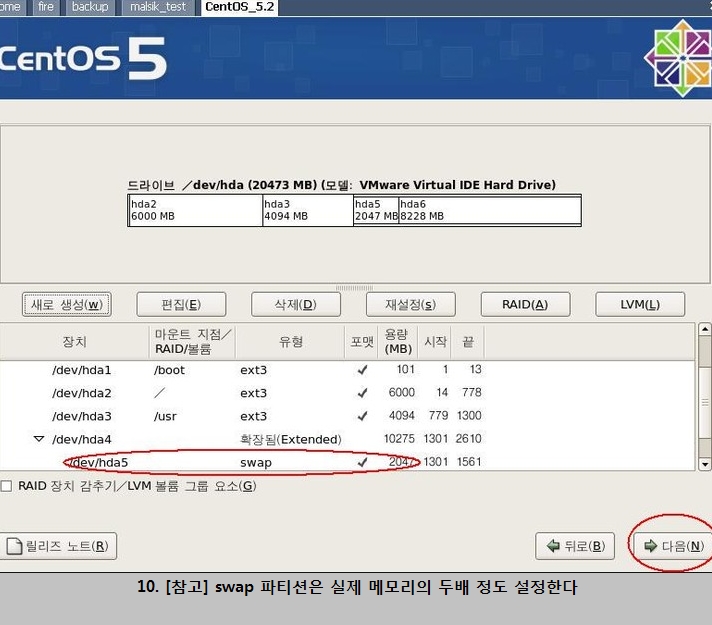
Task: Open the LVM(L) configuration button
Action: click(x=639, y=304)
